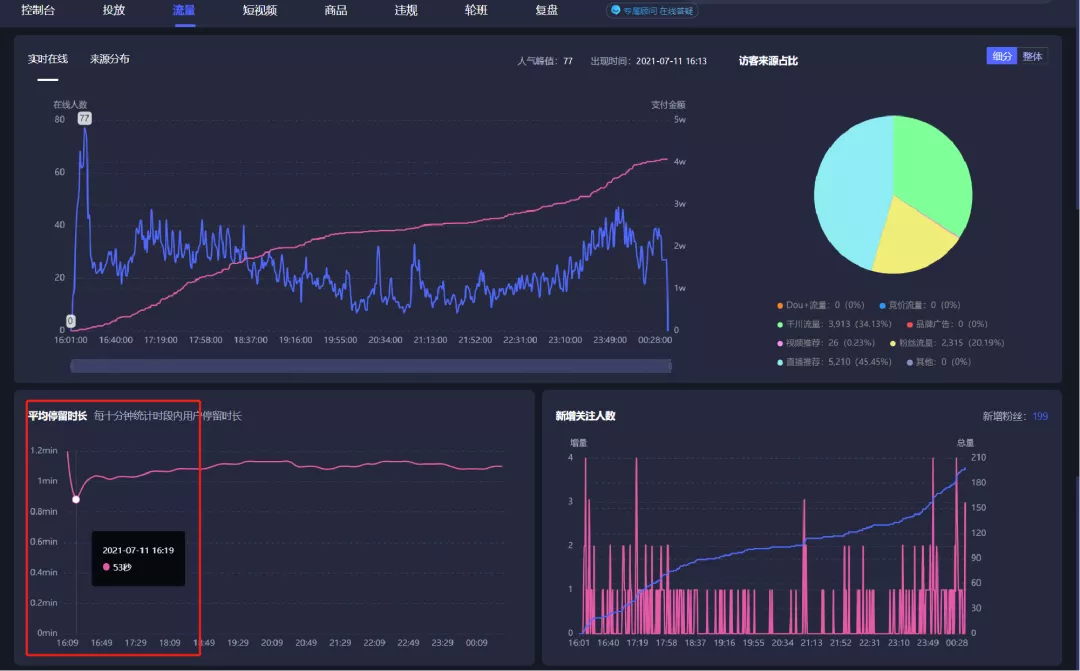This screenshot has width=1080, height=671.
Task: Click the orange Dou+流量 legend dot
Action: pos(780,305)
